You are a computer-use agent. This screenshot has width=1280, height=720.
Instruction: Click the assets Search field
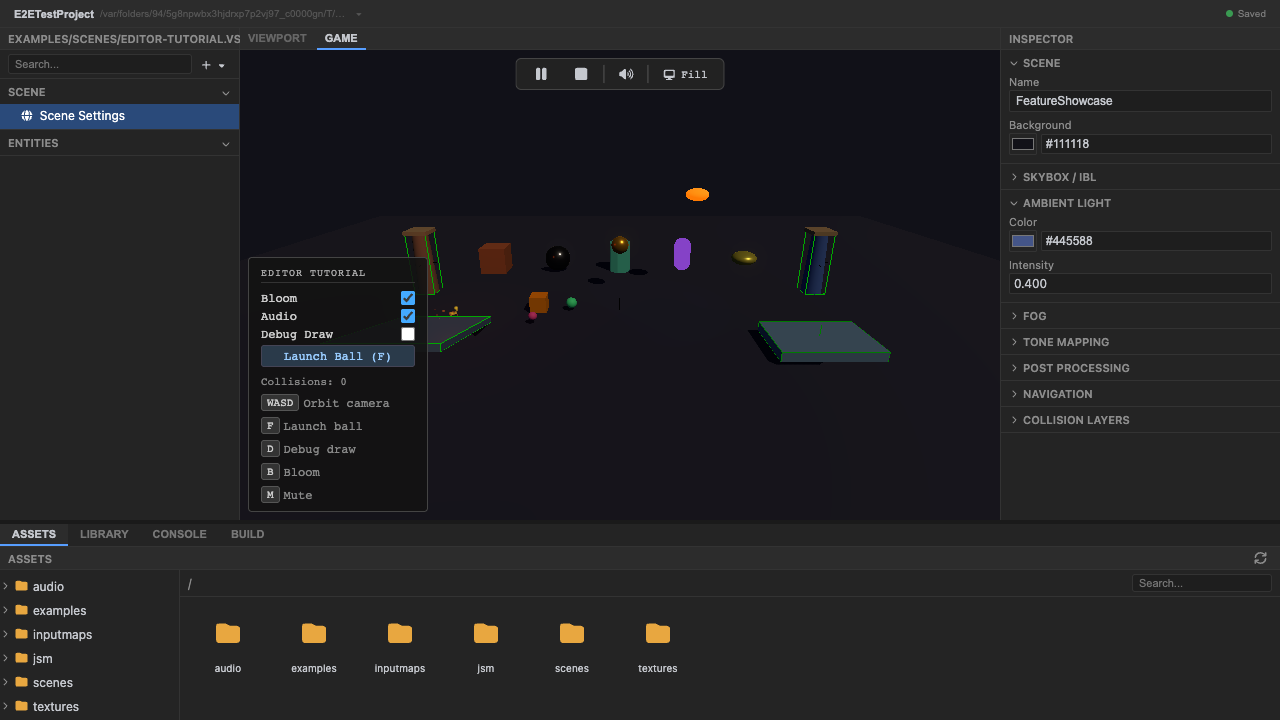tap(1202, 583)
